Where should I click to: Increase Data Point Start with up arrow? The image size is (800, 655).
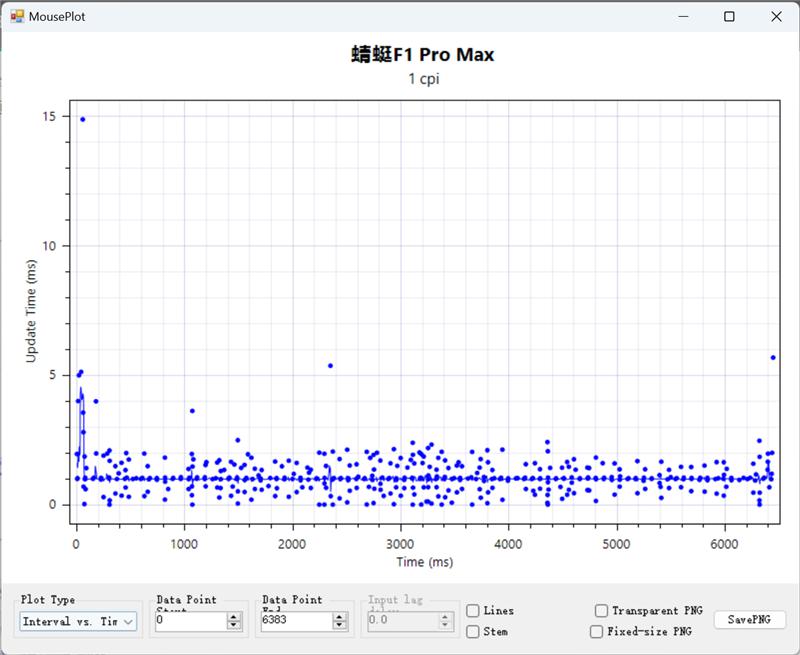click(234, 617)
